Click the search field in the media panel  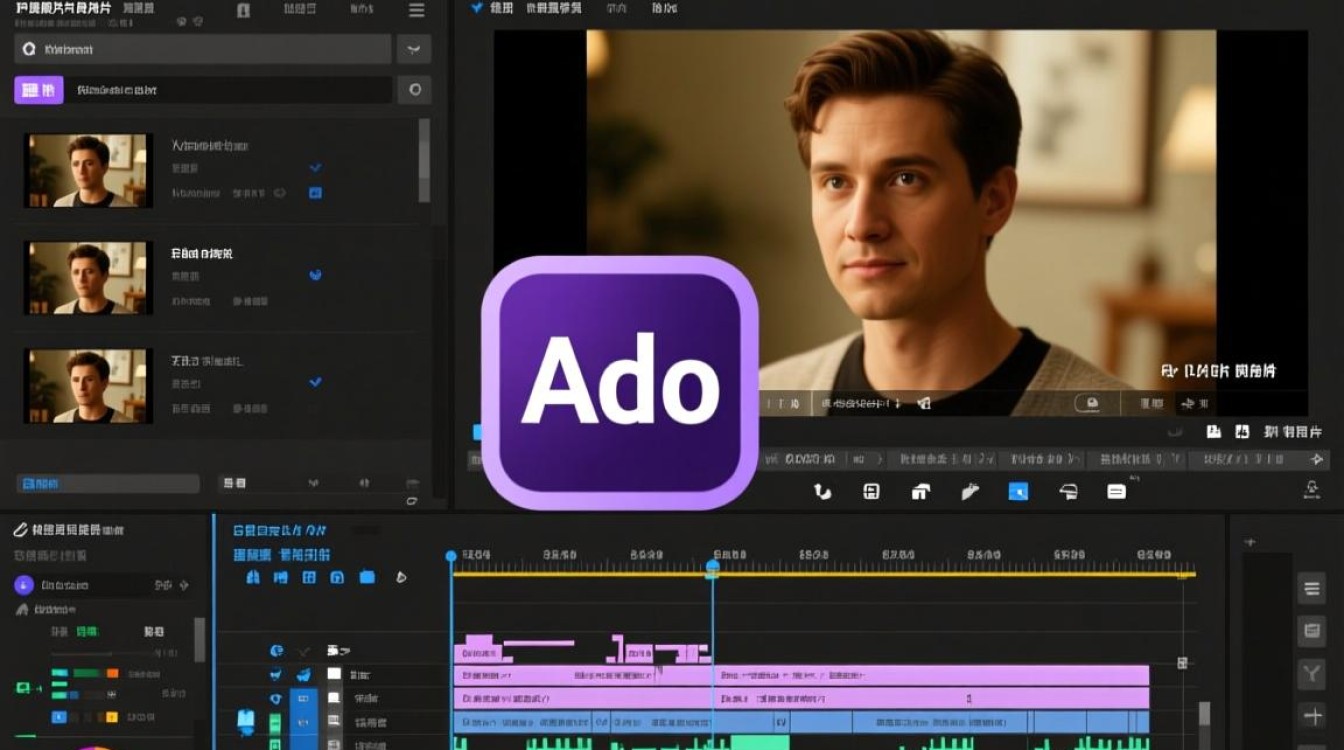(202, 49)
